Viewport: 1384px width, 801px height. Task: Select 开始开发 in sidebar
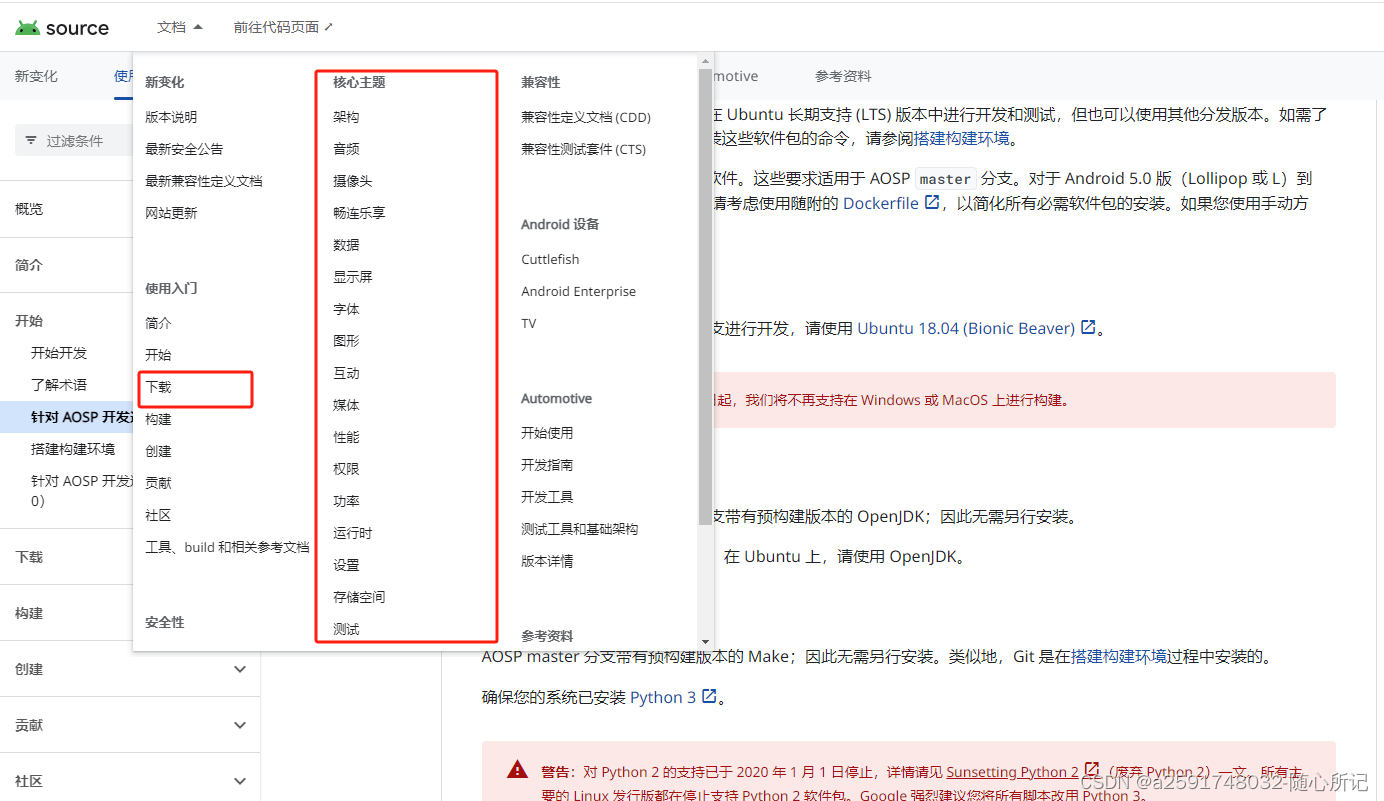[x=59, y=353]
